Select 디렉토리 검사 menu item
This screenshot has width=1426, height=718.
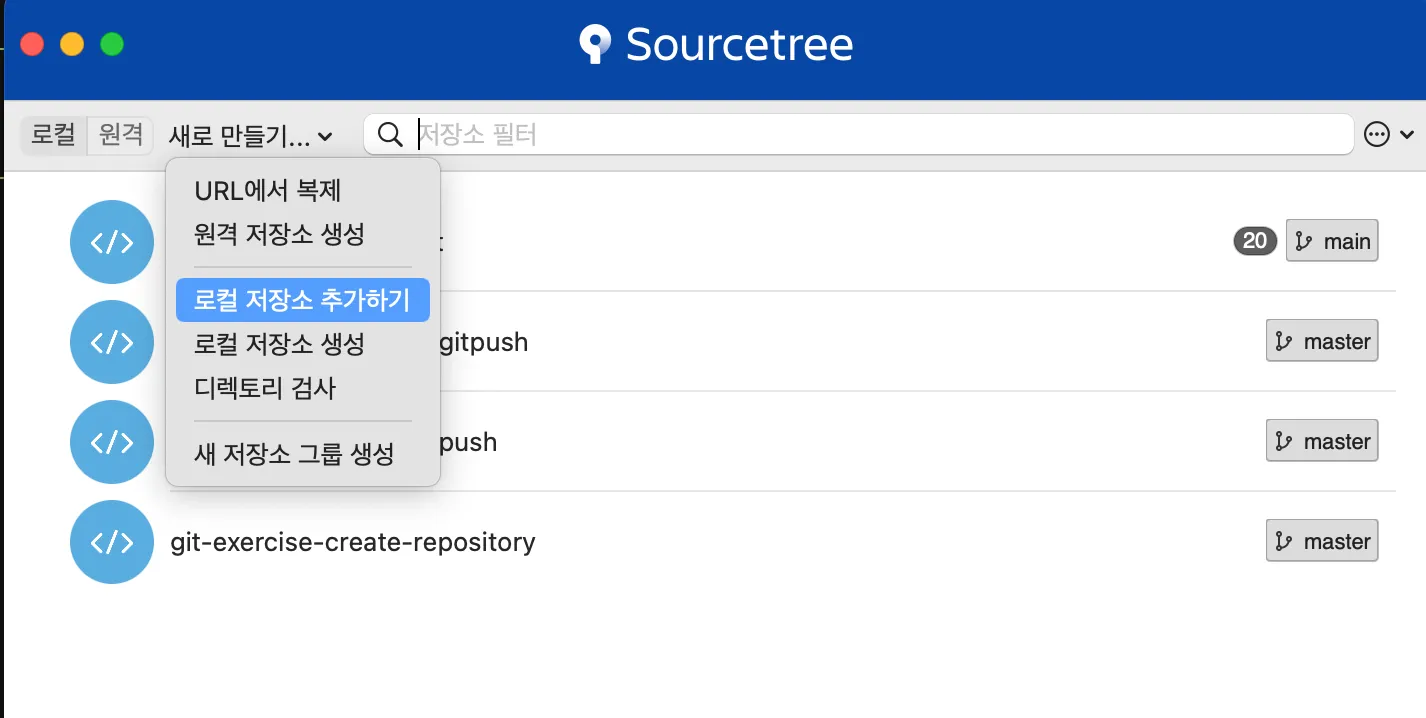click(x=303, y=388)
